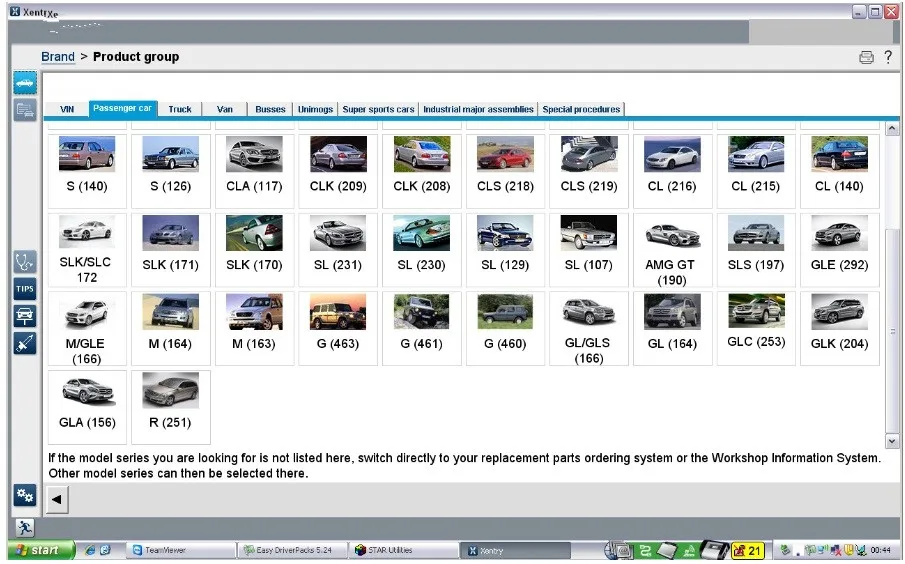Open the car on lift icon
The image size is (905, 564).
[x=25, y=316]
